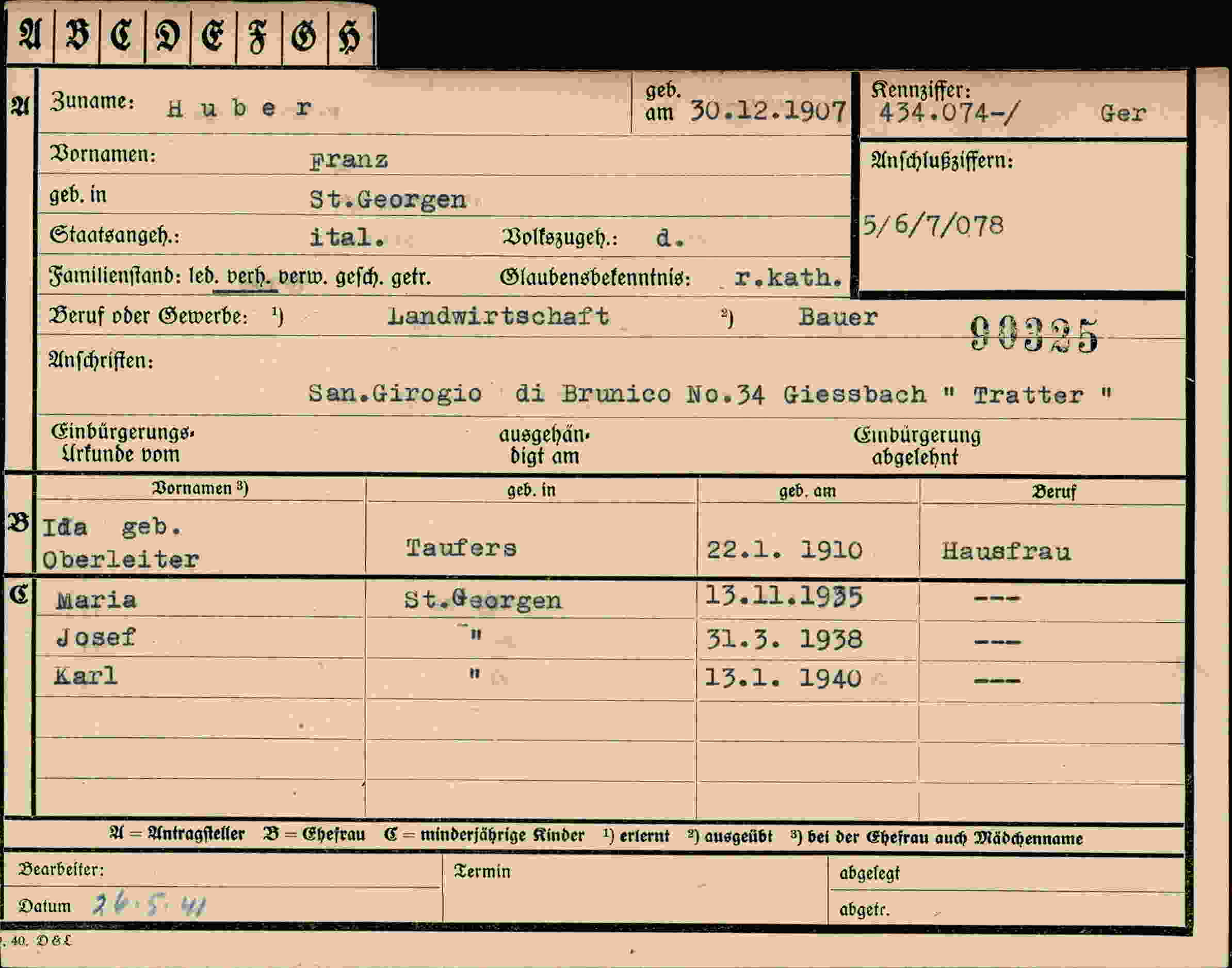1232x968 pixels.
Task: Click "di Brunico" in the address line
Action: coord(593,394)
